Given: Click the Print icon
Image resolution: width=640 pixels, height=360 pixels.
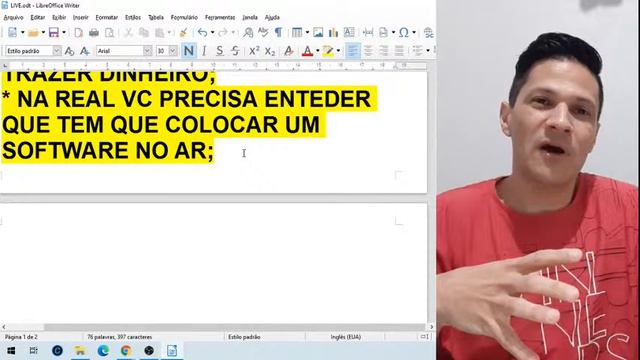Looking at the screenshot, I should tap(94, 32).
